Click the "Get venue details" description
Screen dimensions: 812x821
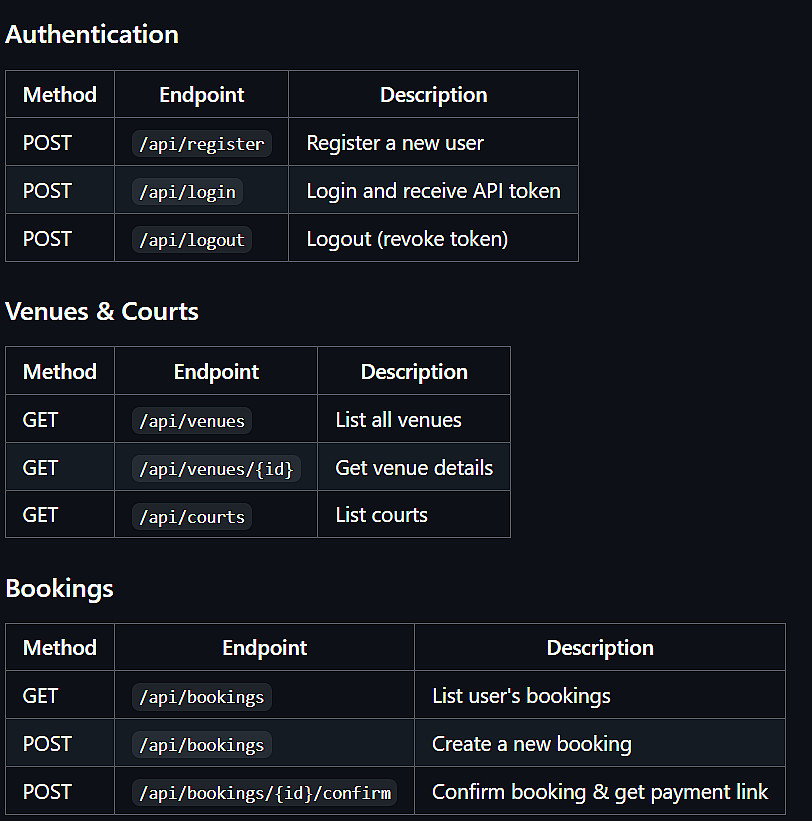[x=414, y=468]
